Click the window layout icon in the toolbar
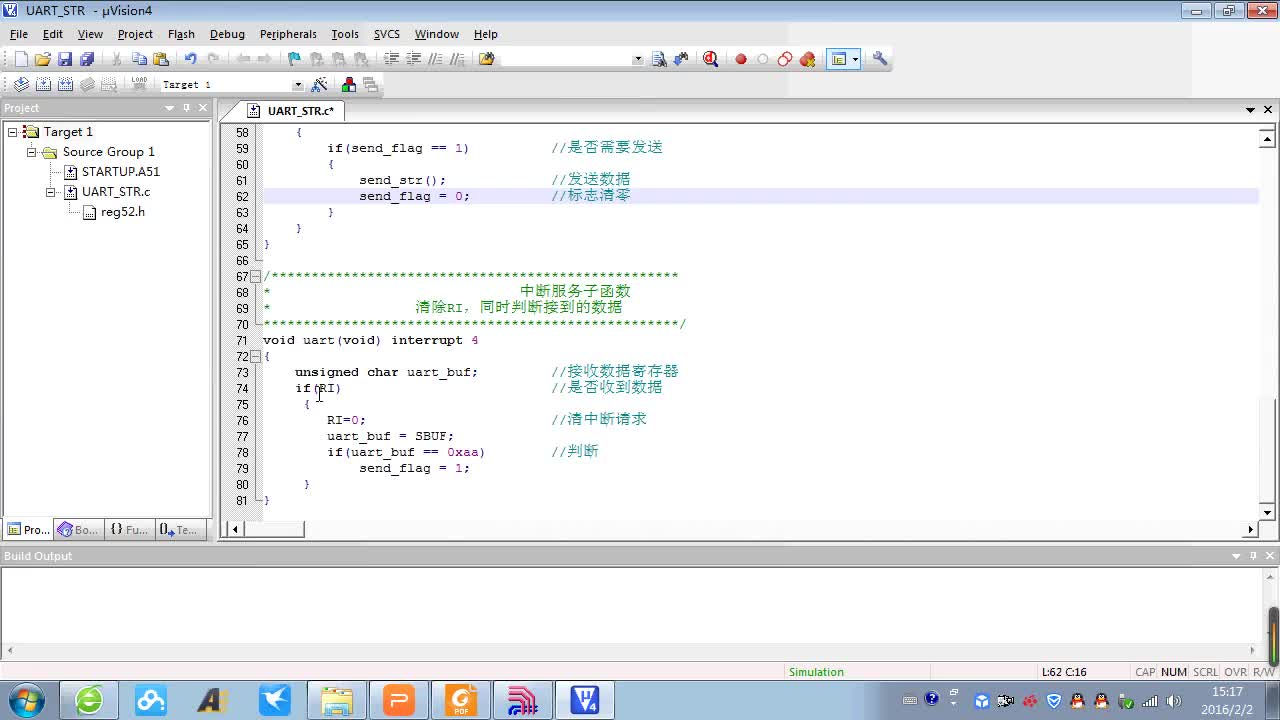The height and width of the screenshot is (720, 1280). [x=838, y=59]
